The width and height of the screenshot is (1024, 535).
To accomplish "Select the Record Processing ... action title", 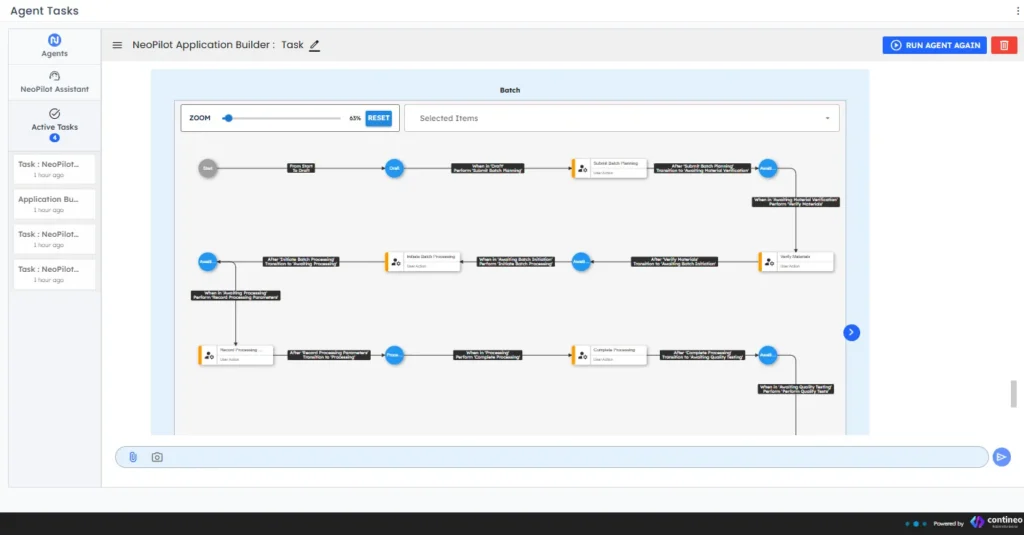I will 240,350.
